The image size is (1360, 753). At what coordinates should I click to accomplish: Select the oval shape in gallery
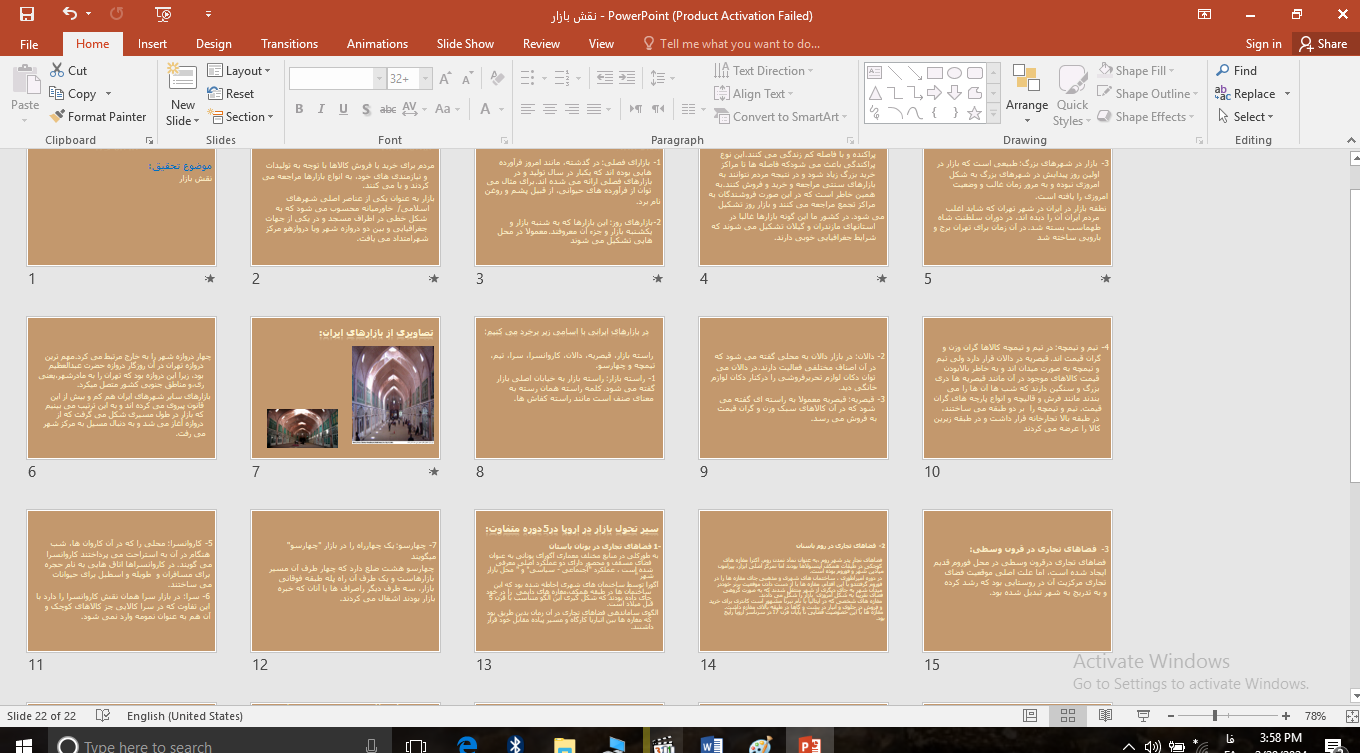coord(954,73)
